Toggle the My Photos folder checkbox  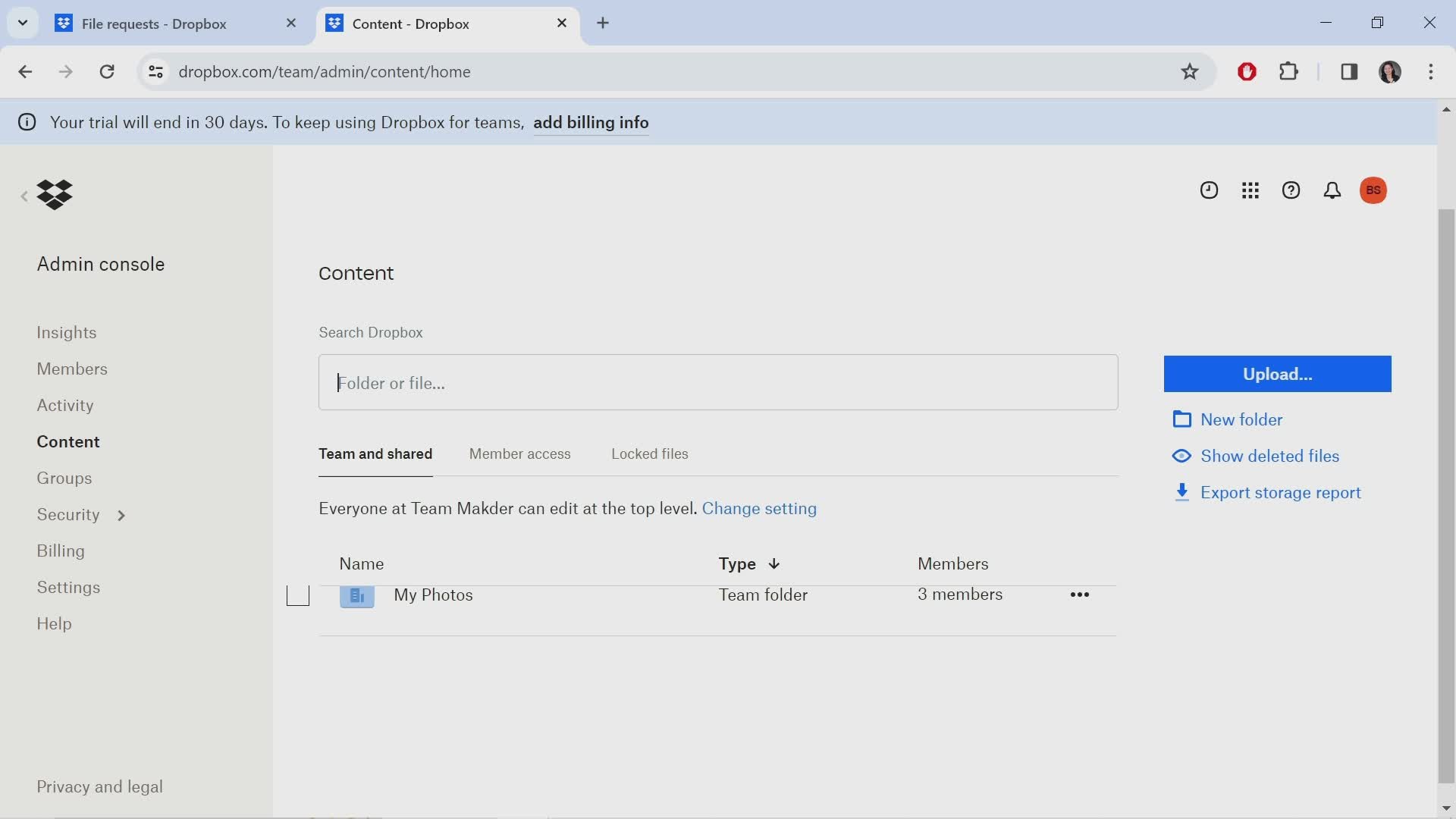point(297,594)
